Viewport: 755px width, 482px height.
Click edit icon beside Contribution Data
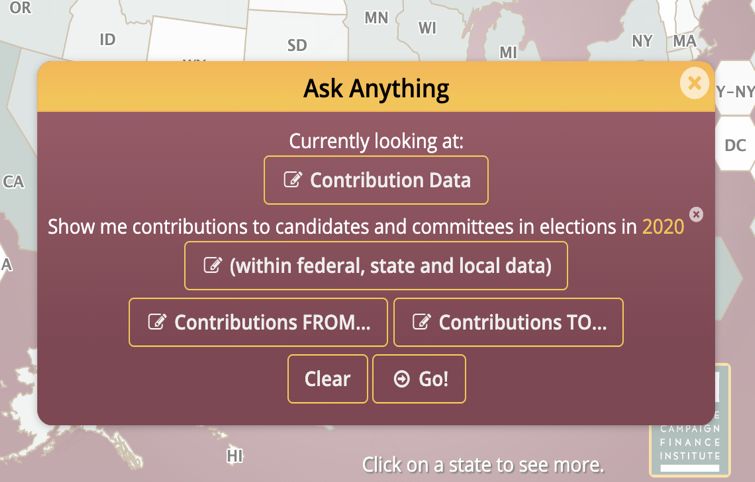click(293, 180)
